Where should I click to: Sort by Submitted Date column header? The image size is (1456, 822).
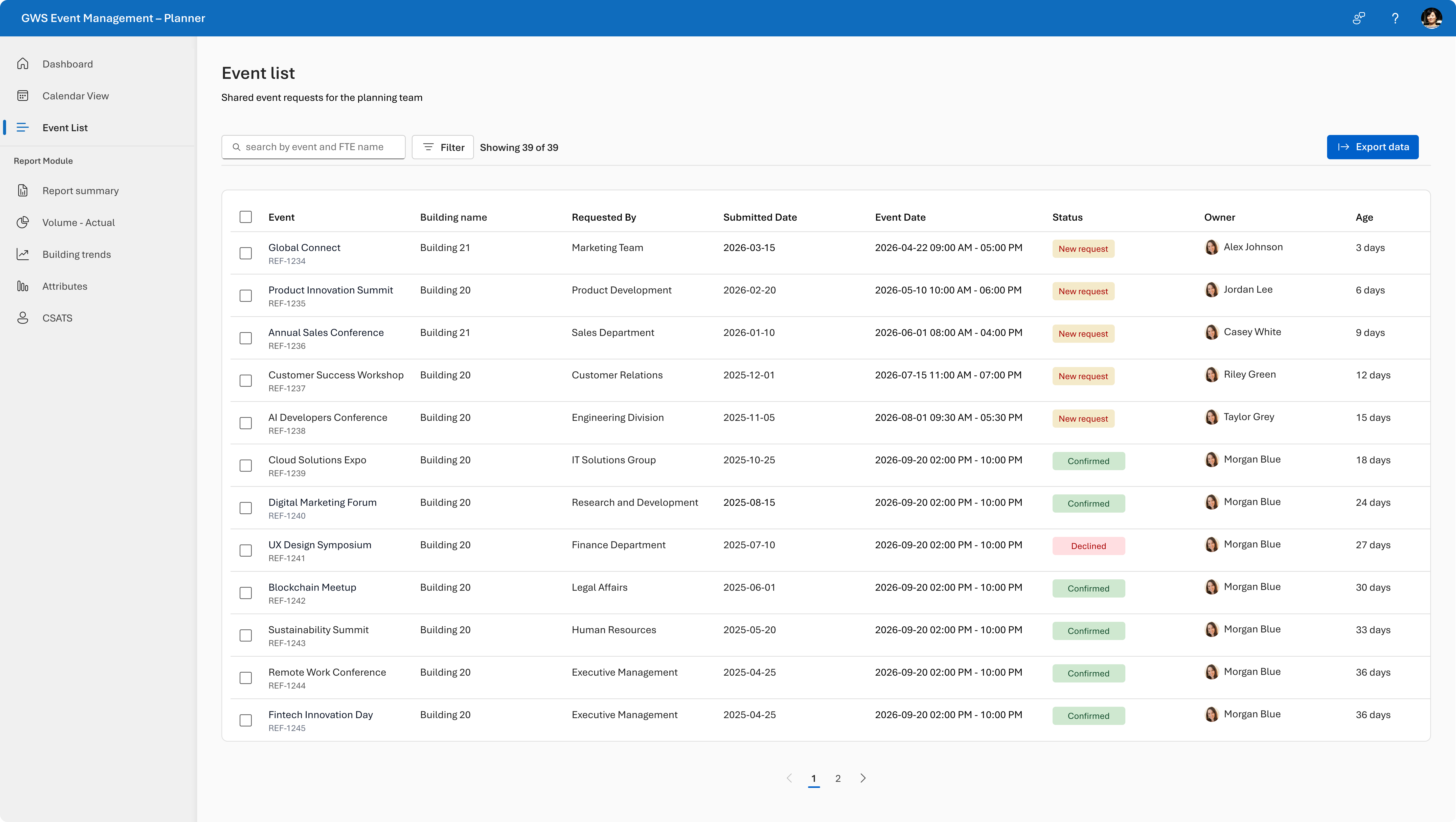[760, 217]
